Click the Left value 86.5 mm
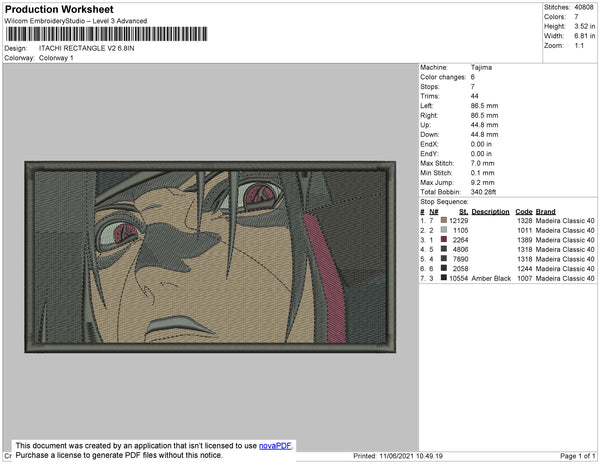 click(484, 106)
